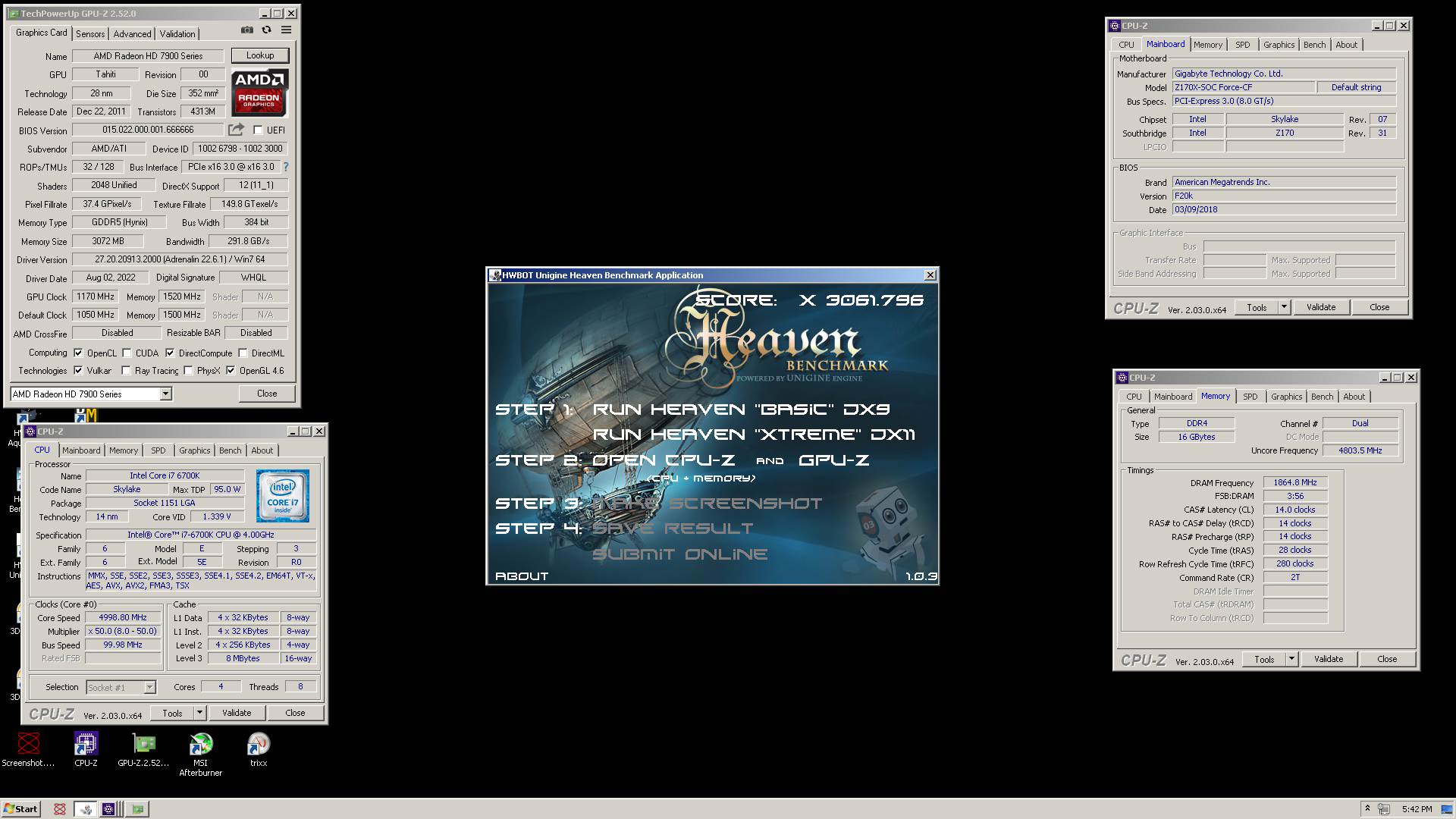Open the Screenshot desktop shortcut
The image size is (1456, 819).
[29, 750]
